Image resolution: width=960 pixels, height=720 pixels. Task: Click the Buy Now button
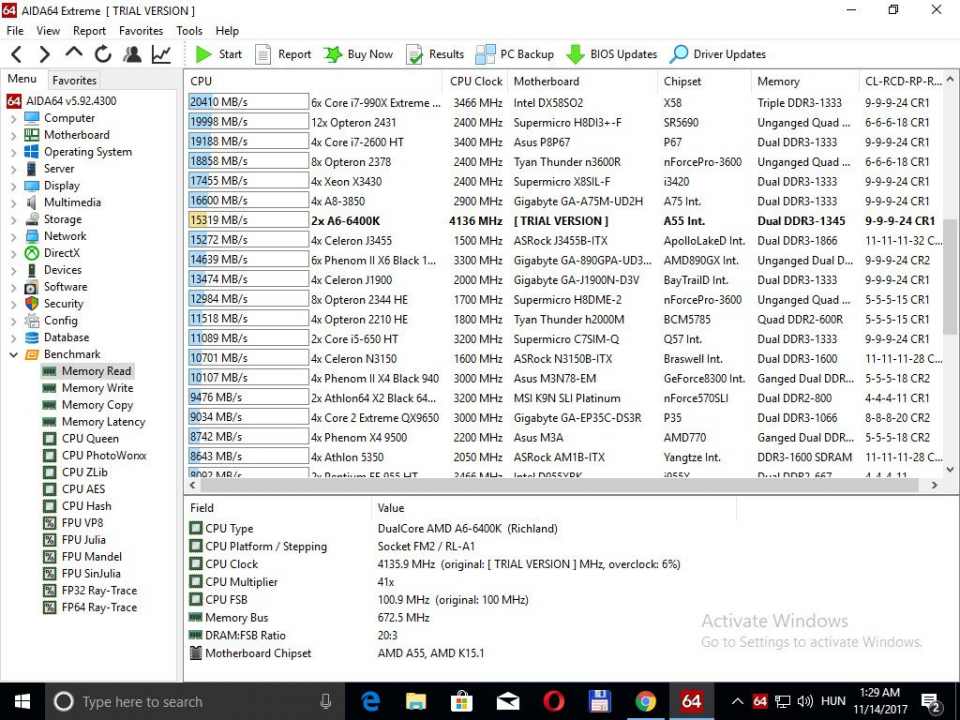coord(358,54)
